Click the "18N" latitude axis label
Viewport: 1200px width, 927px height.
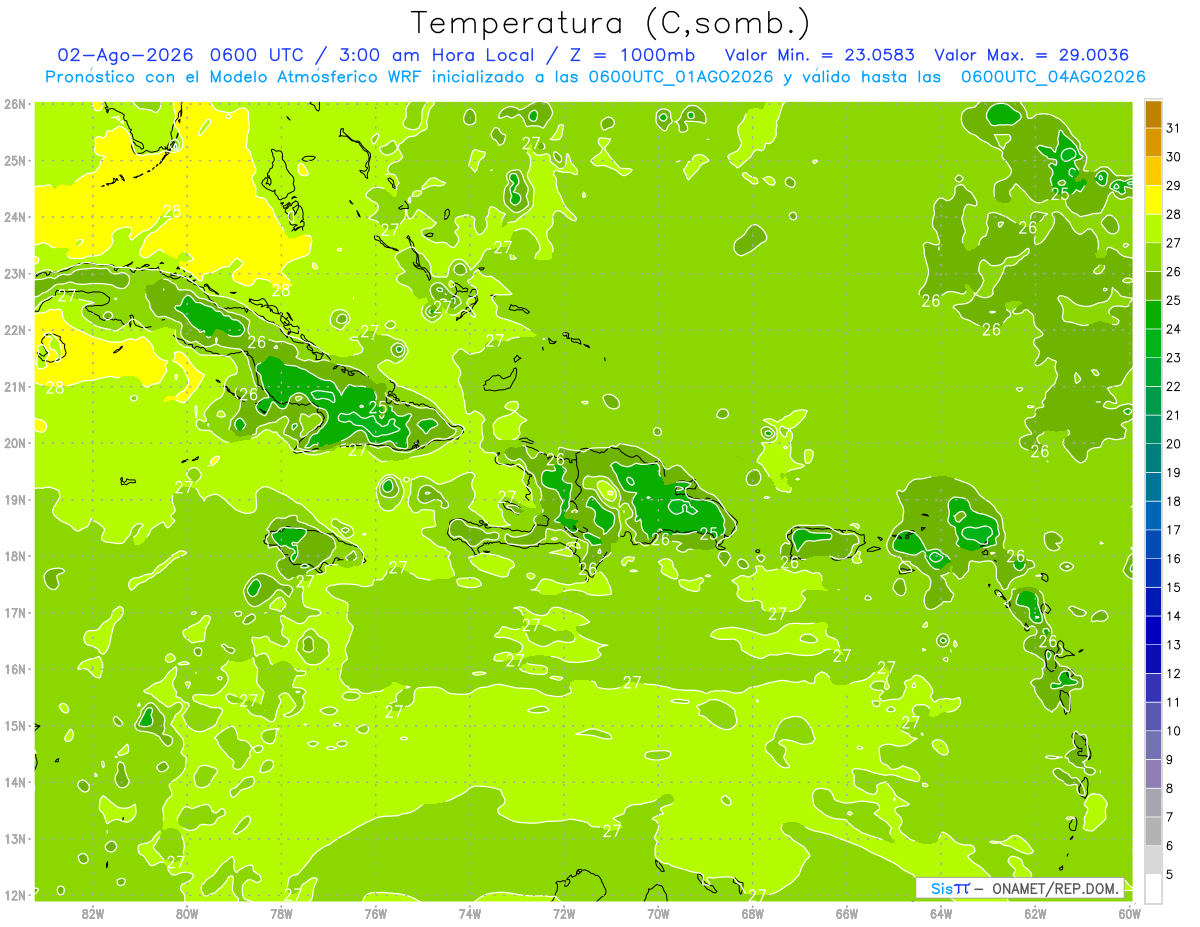[x=15, y=556]
